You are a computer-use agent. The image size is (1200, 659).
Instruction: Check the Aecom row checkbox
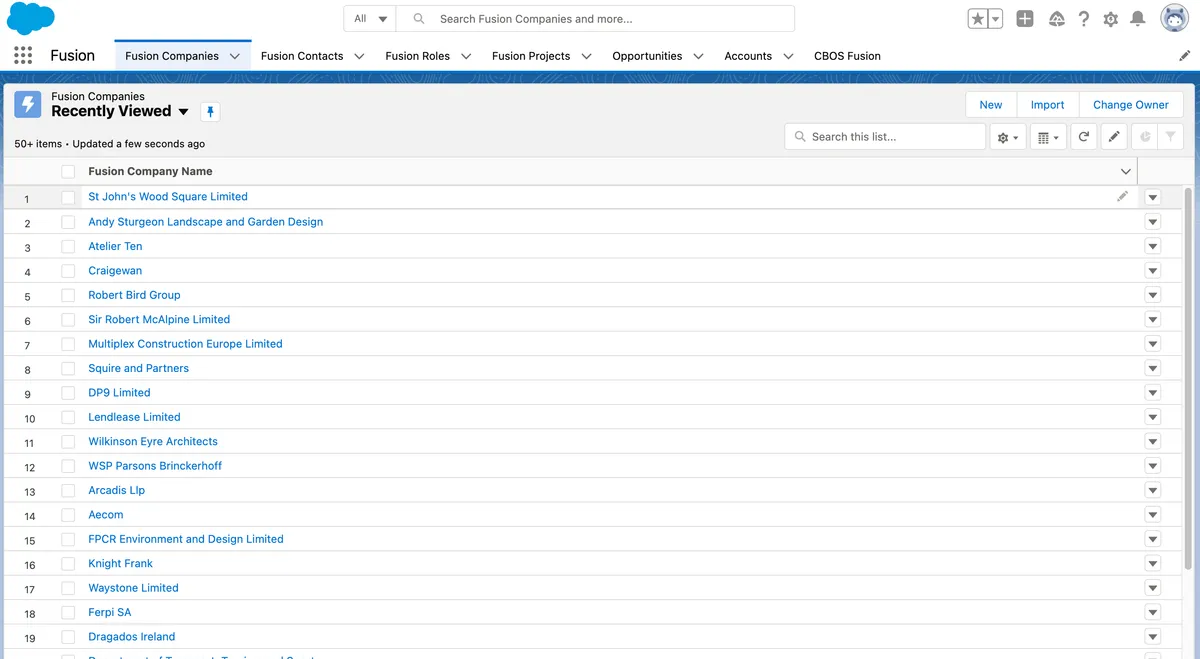[68, 515]
